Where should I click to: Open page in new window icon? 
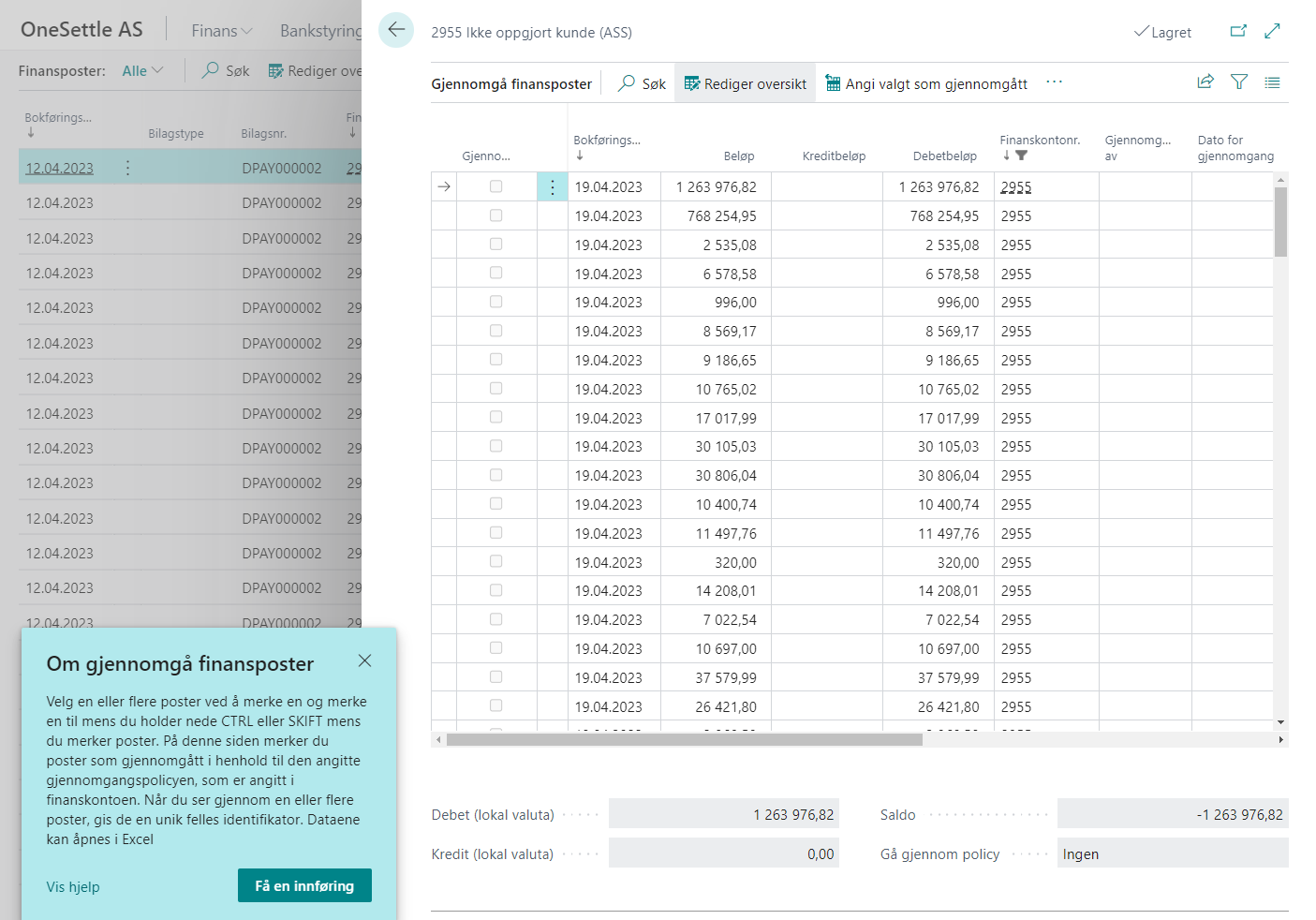[x=1238, y=31]
